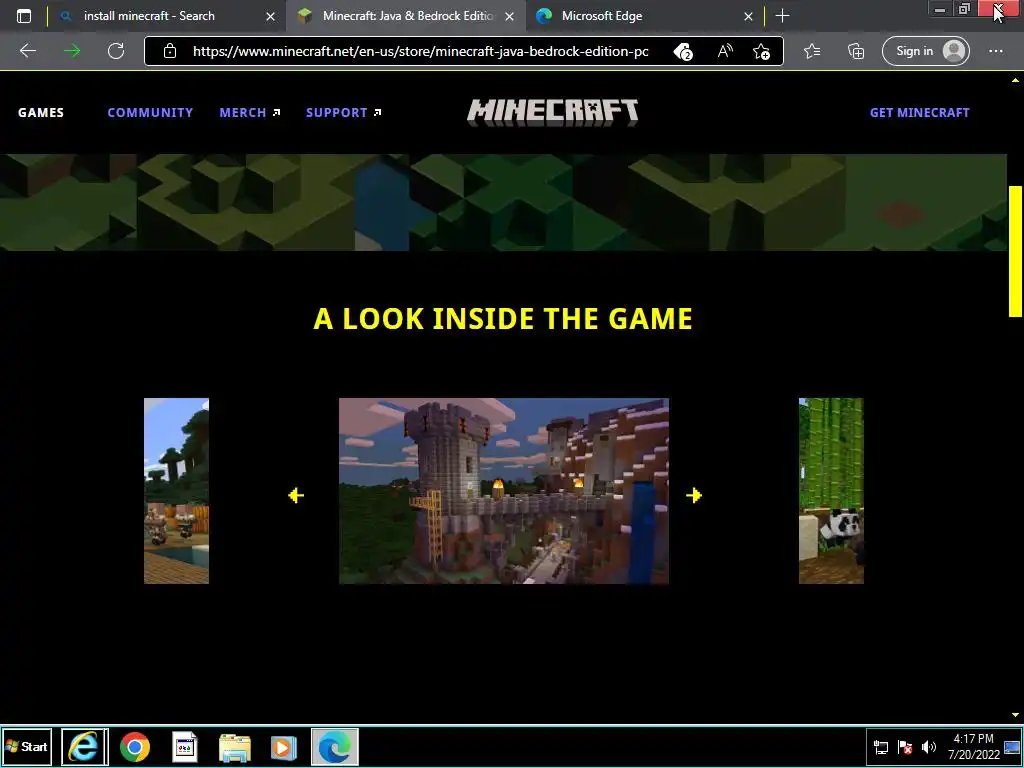Close the Minecraft Java & Bedrock tab
The height and width of the screenshot is (768, 1024).
510,16
